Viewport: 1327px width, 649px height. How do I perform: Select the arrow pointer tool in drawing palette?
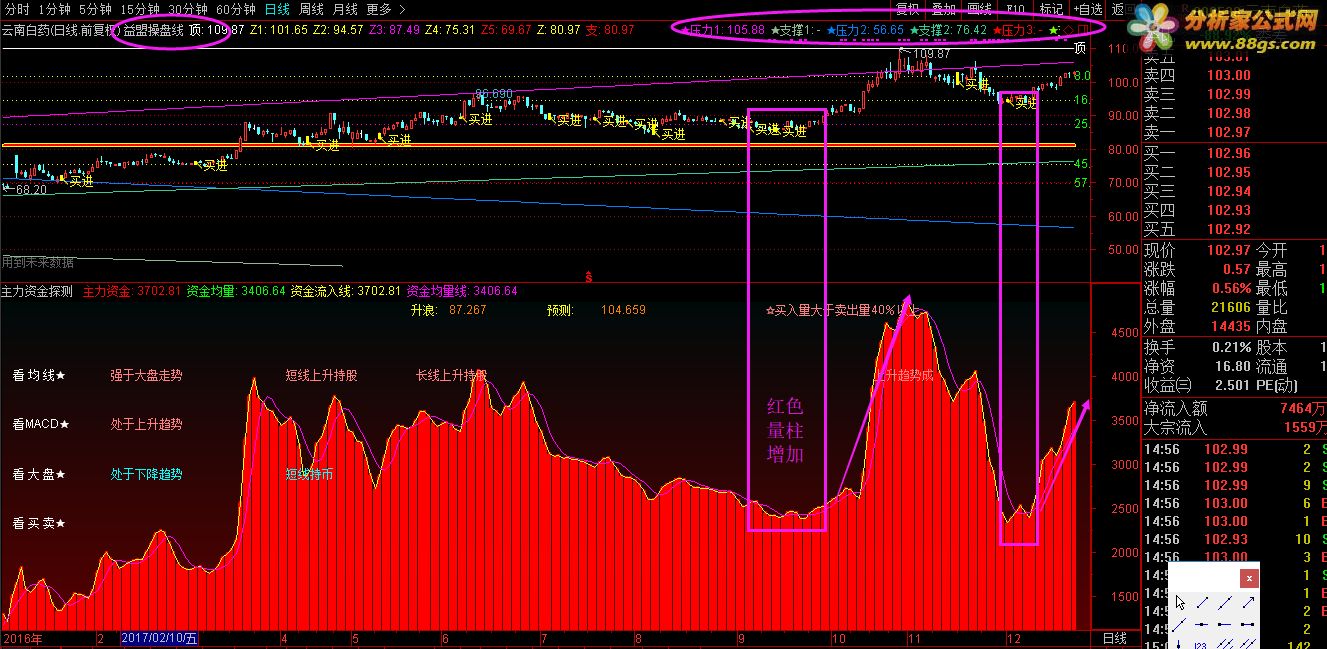click(1180, 602)
